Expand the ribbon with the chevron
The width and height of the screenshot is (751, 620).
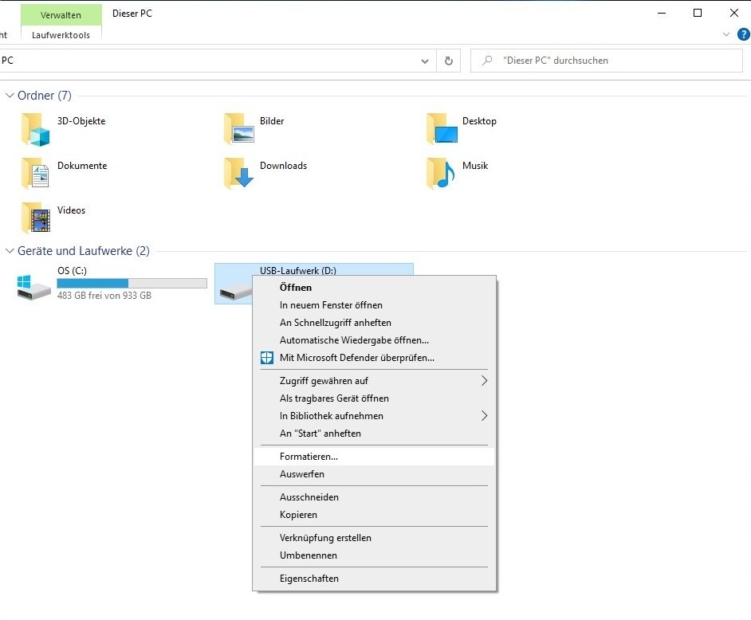726,34
